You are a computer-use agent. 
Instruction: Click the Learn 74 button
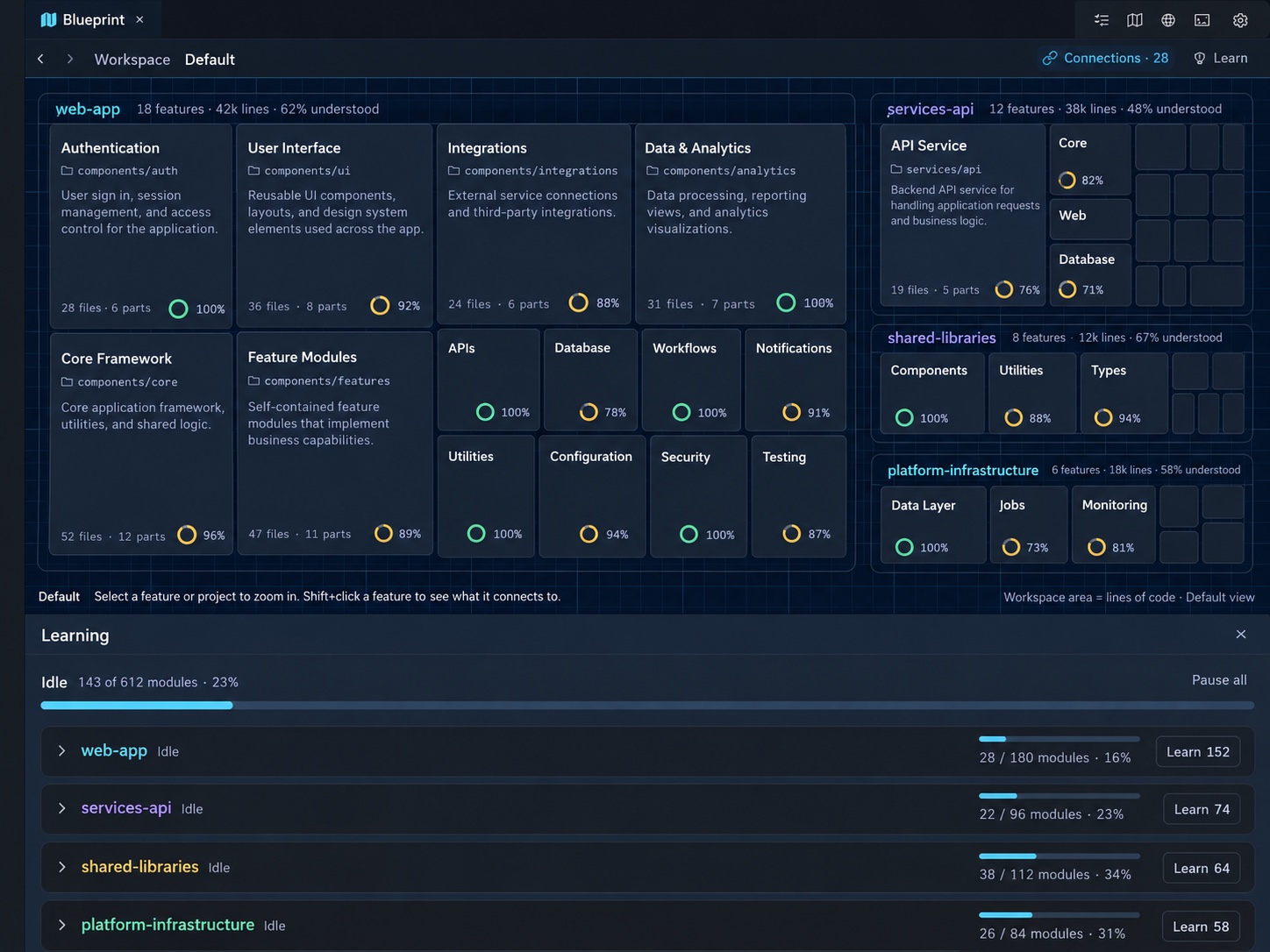(1202, 810)
